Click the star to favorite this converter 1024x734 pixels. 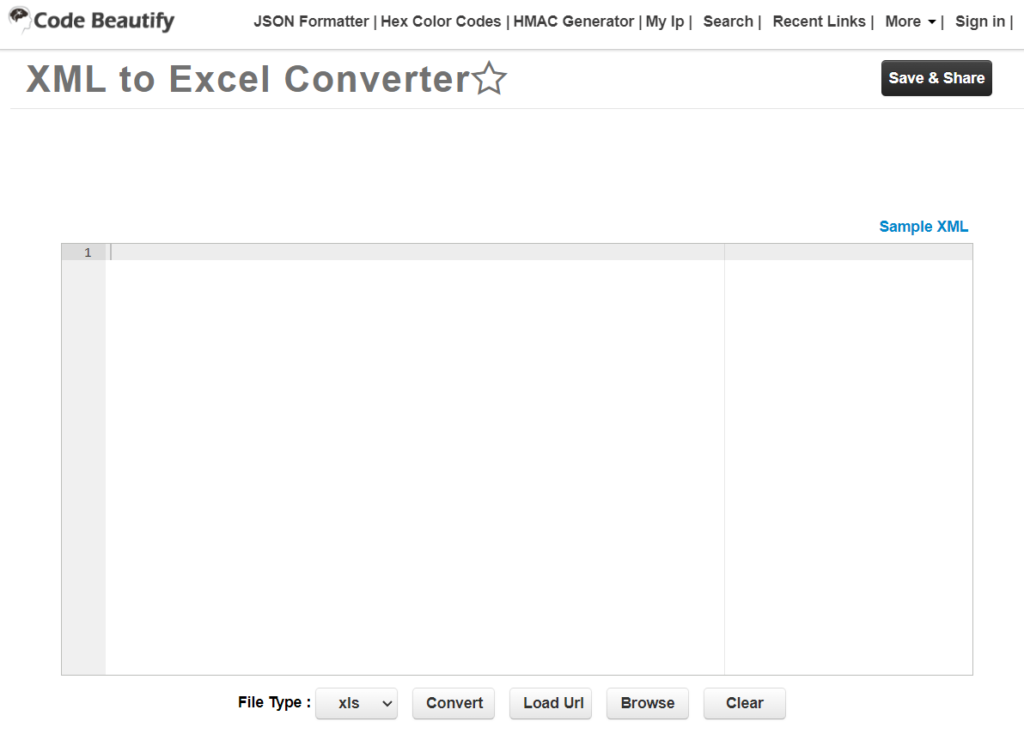click(489, 78)
